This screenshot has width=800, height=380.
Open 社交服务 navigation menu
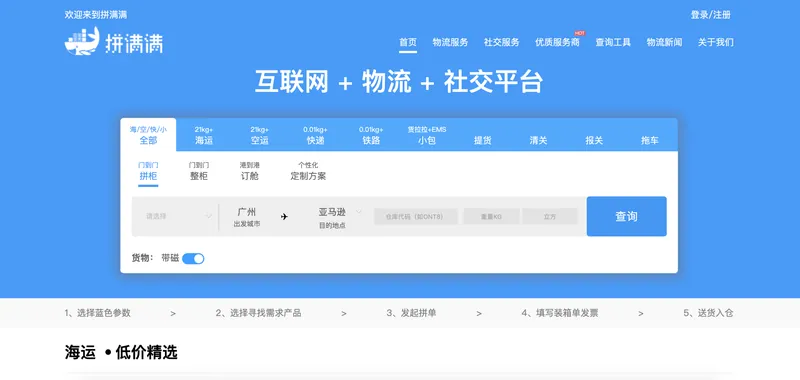pyautogui.click(x=502, y=42)
